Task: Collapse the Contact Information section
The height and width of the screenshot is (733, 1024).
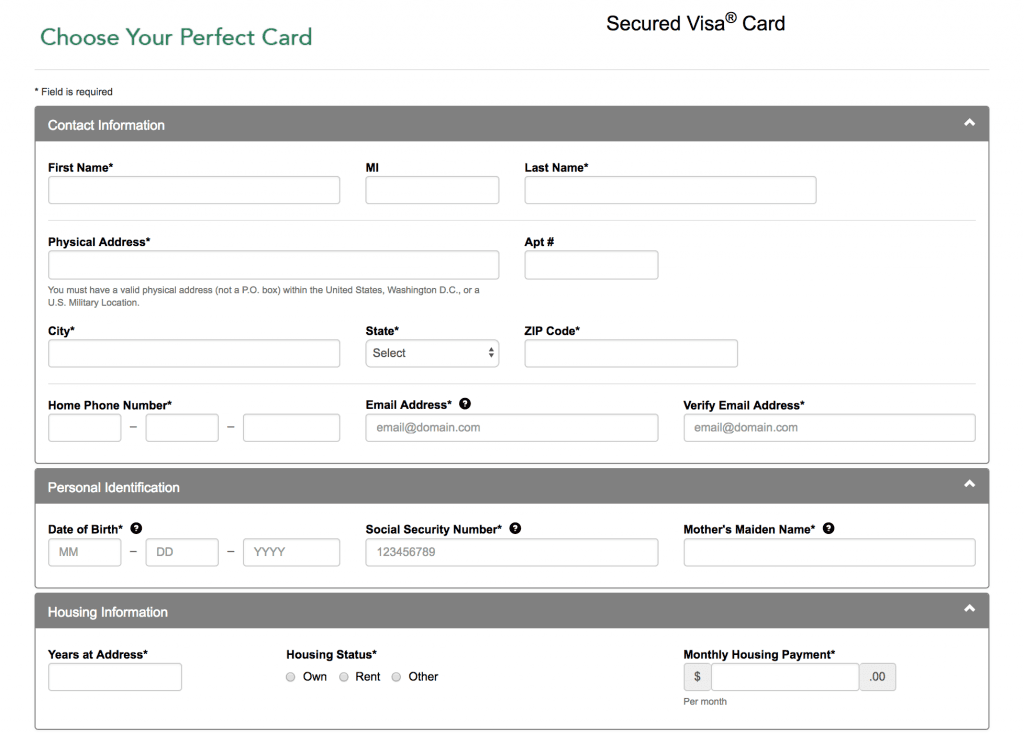Action: (968, 123)
